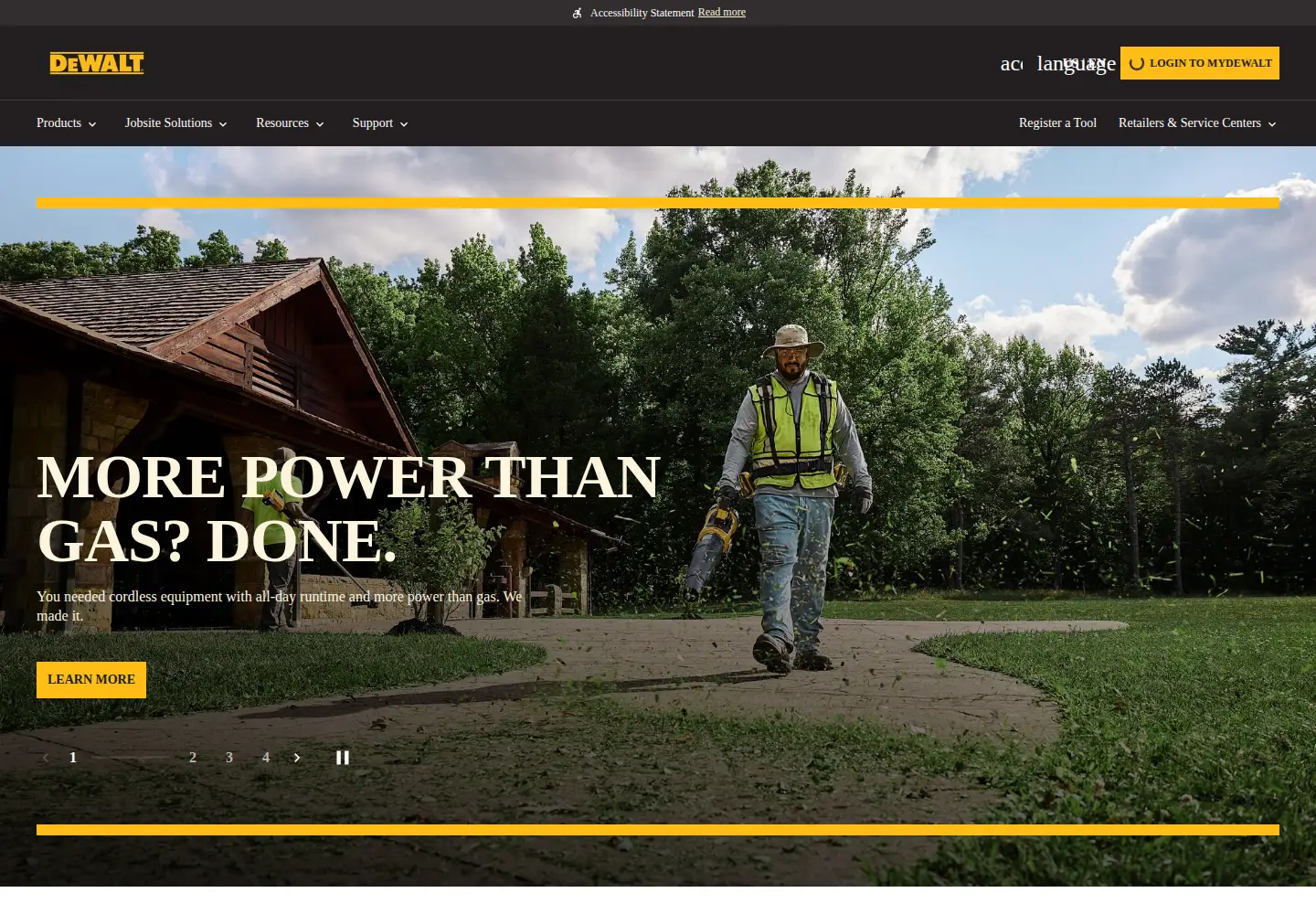1316x914 pixels.
Task: Expand the Products menu
Action: 67,123
